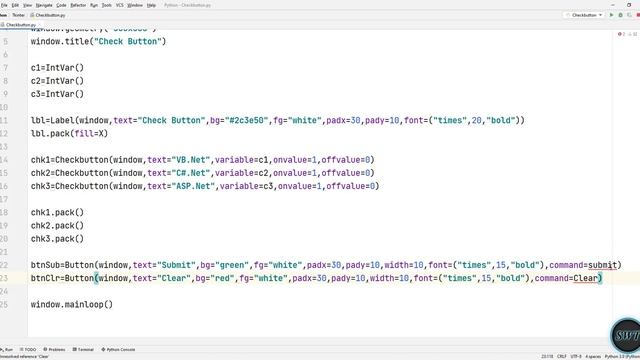Viewport: 640px width, 360px height.
Task: Click the gutter at line number 14
Action: pos(4,160)
